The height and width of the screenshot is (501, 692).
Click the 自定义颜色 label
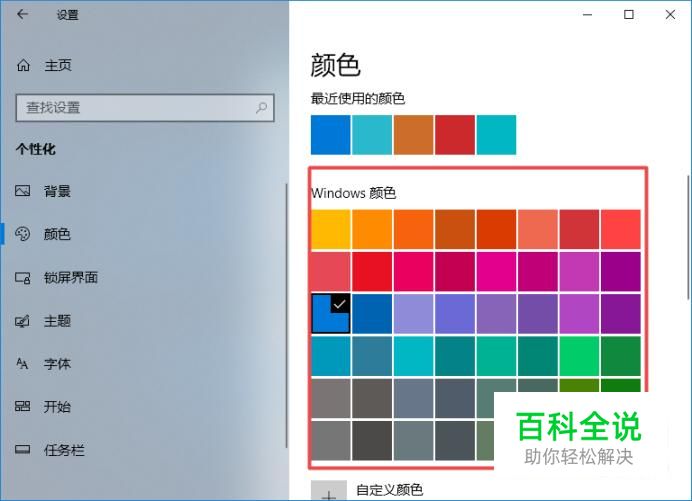pos(390,490)
